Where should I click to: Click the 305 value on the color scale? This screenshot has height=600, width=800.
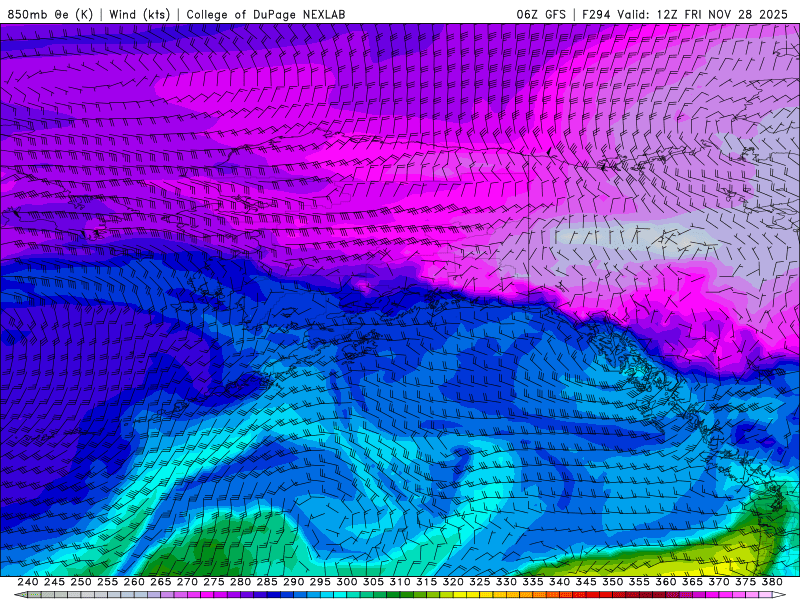point(373,582)
